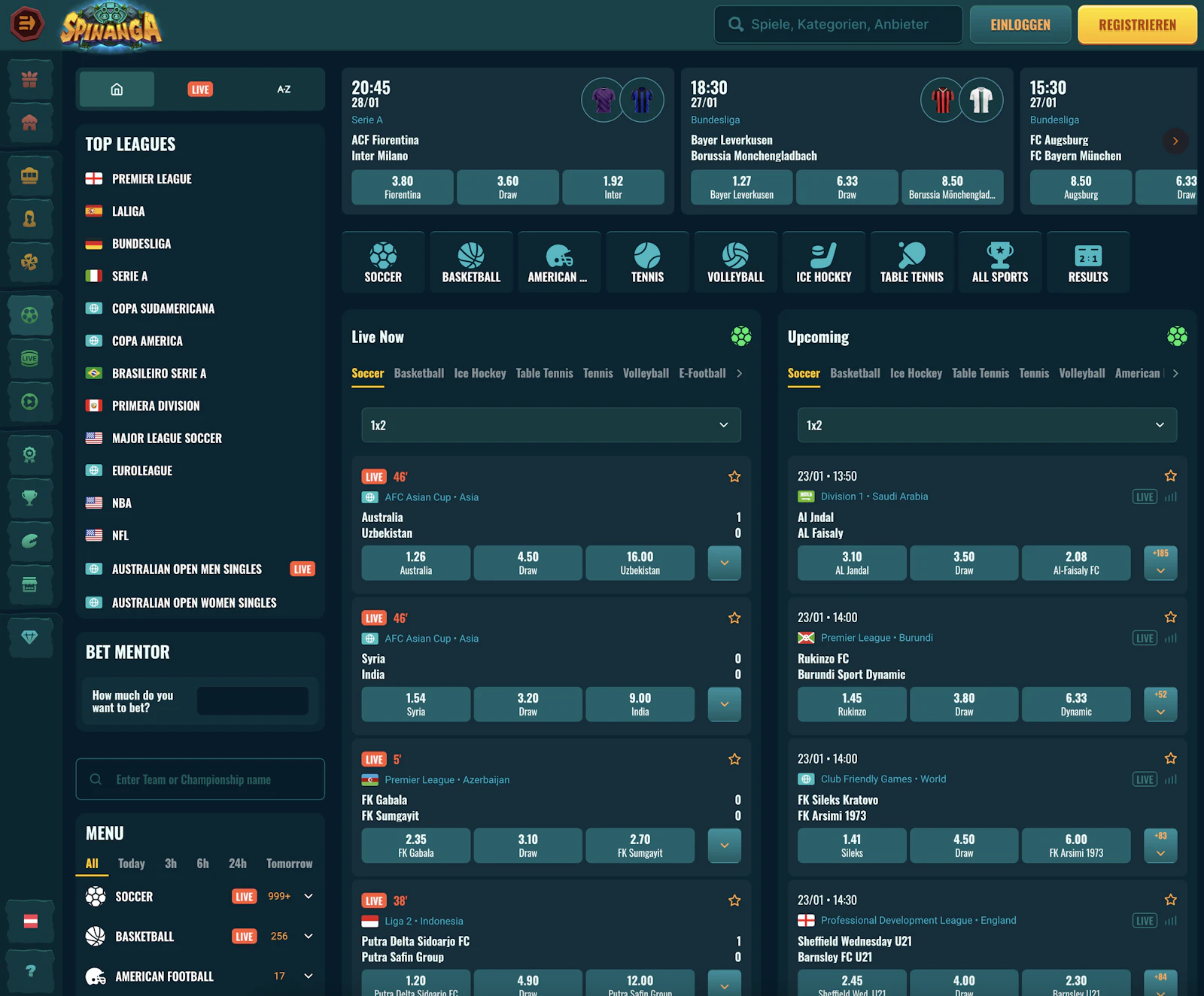
Task: Select the Basketball tab under Upcoming
Action: click(855, 373)
